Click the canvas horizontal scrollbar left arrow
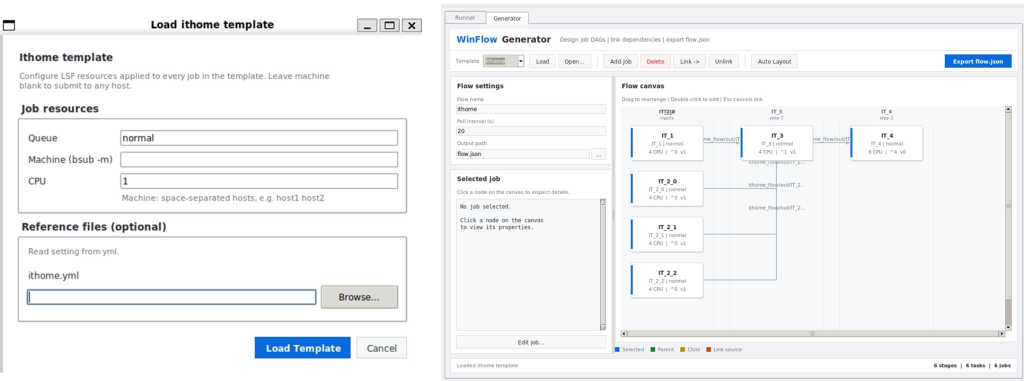 click(624, 334)
